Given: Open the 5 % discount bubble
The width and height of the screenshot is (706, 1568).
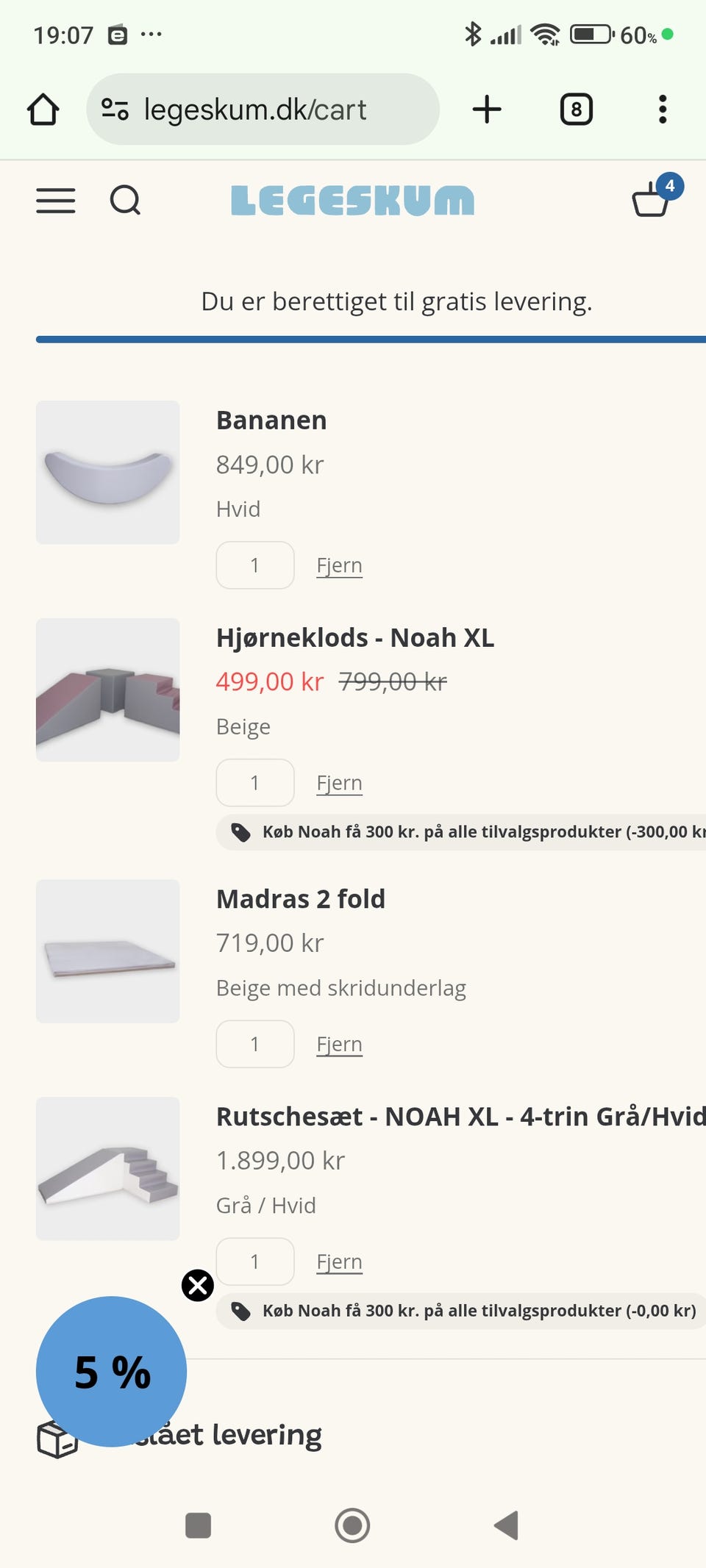Looking at the screenshot, I should point(111,1372).
